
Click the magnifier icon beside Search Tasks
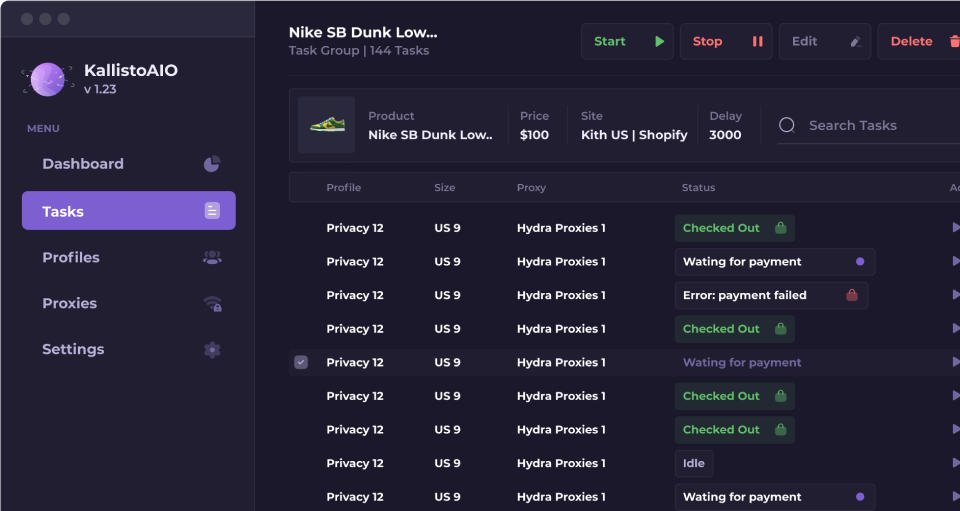[787, 125]
